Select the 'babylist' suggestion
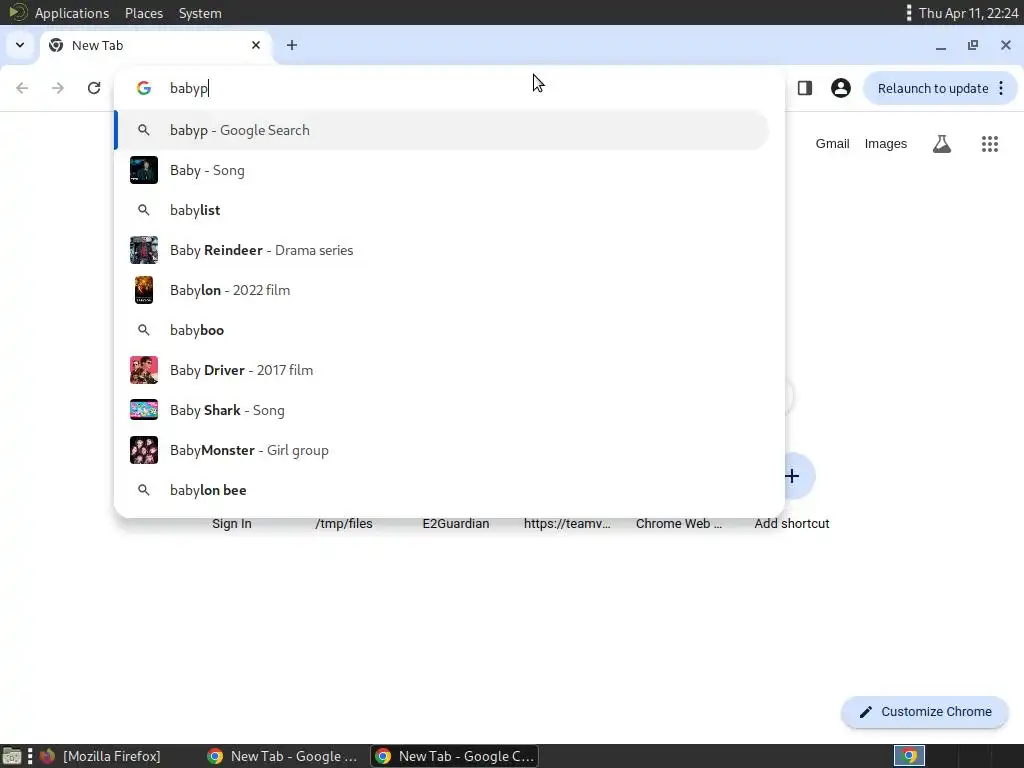The image size is (1024, 768). tap(442, 210)
